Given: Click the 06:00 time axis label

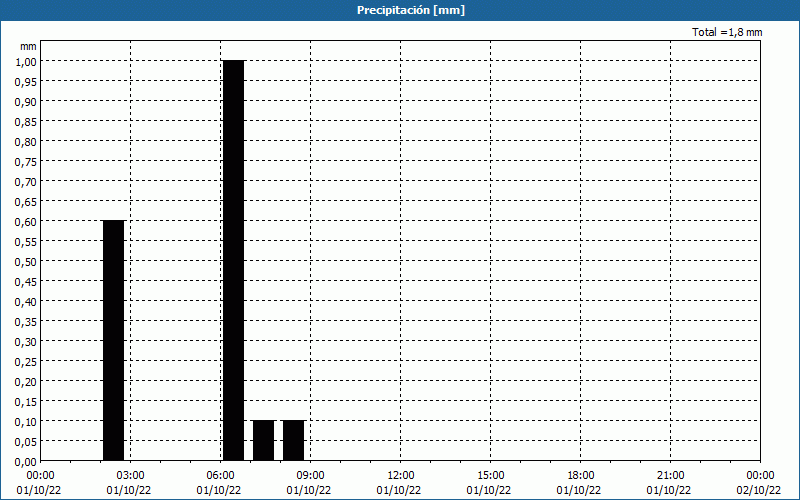Looking at the screenshot, I should [220, 476].
